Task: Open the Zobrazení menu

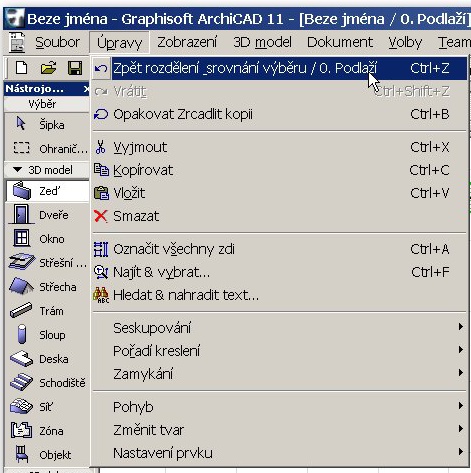Action: [187, 42]
